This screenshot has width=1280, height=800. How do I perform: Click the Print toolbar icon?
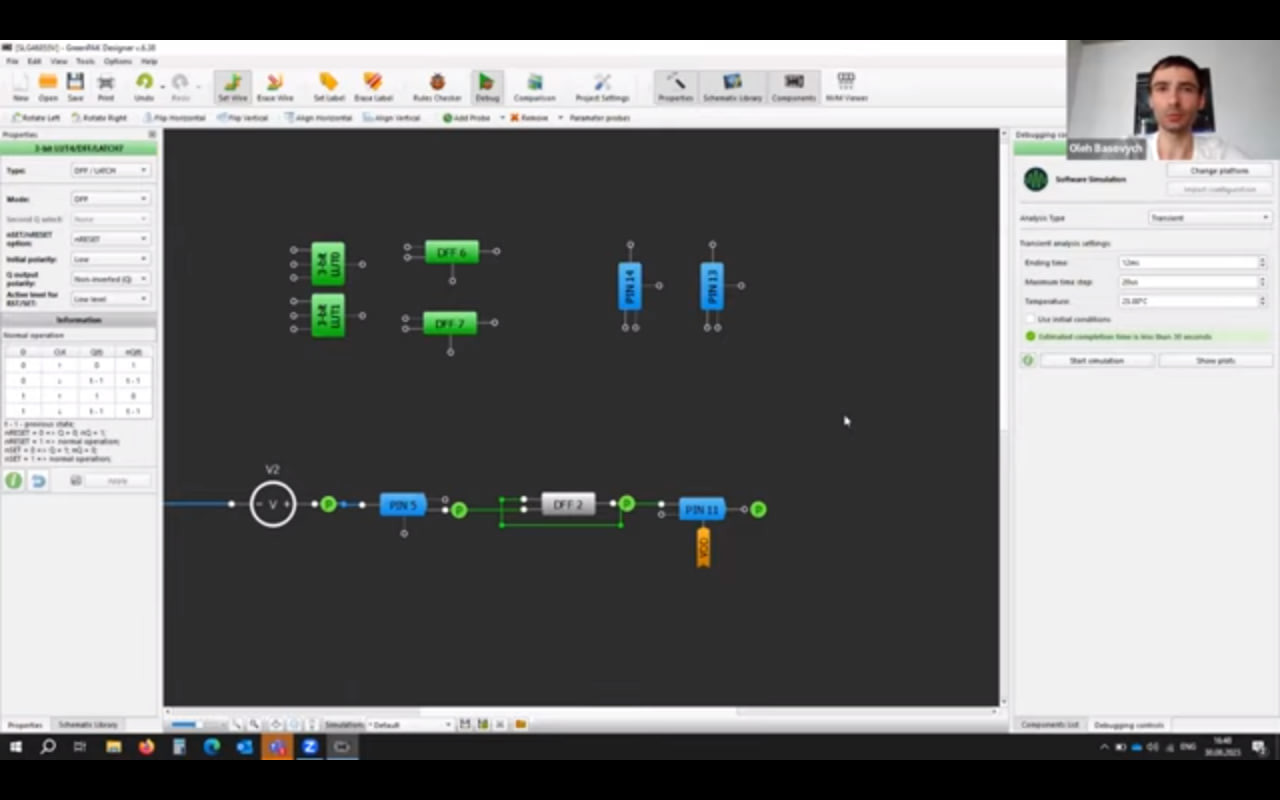[x=105, y=85]
